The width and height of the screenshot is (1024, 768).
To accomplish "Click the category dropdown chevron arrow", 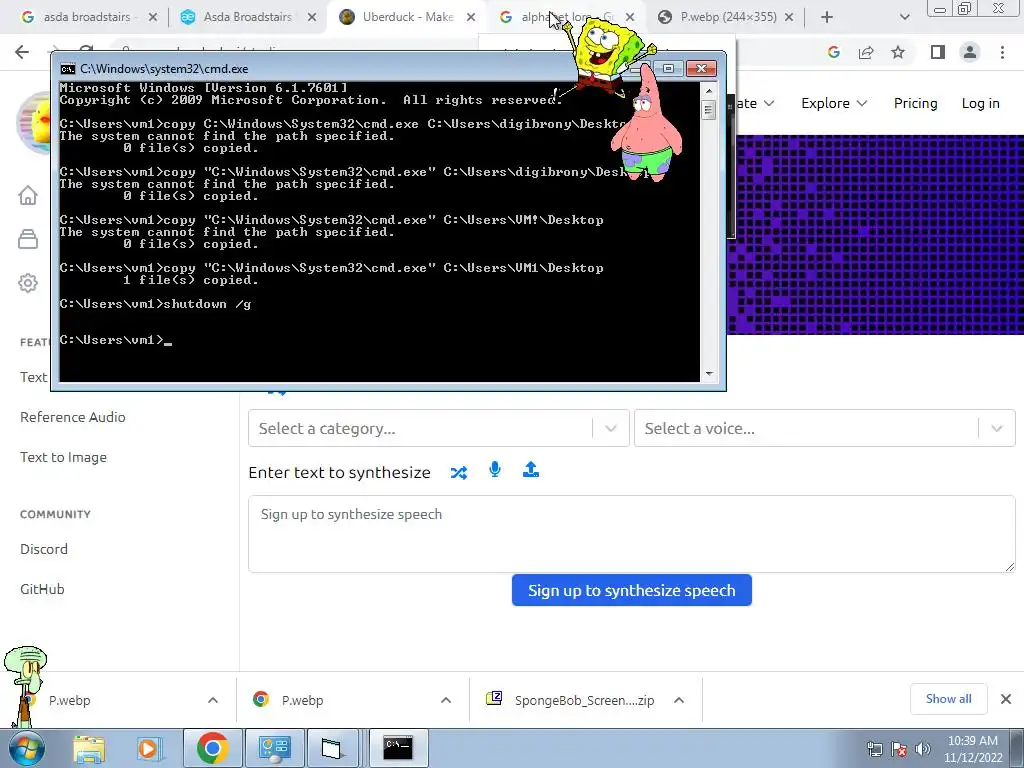I will [611, 428].
